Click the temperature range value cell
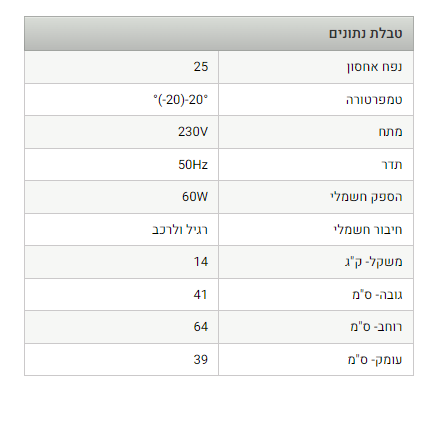 (121, 100)
